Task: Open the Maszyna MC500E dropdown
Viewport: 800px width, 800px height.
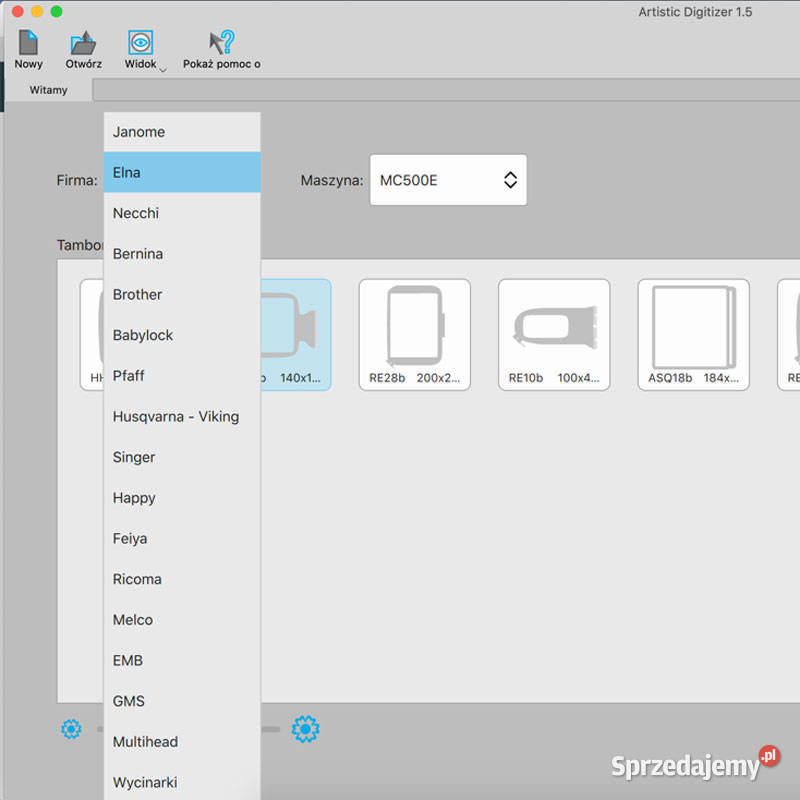Action: tap(448, 180)
